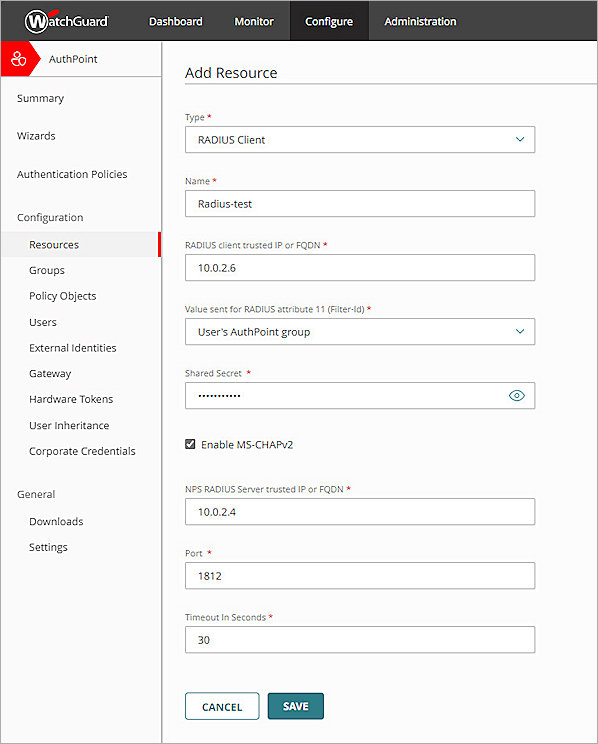The image size is (598, 744).
Task: Open Groups in the sidebar
Action: [x=47, y=270]
